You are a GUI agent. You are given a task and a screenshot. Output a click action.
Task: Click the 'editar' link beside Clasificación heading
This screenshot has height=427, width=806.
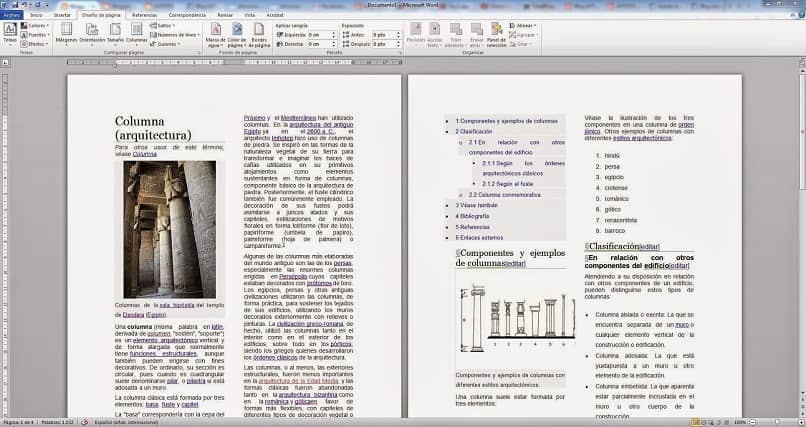point(650,247)
